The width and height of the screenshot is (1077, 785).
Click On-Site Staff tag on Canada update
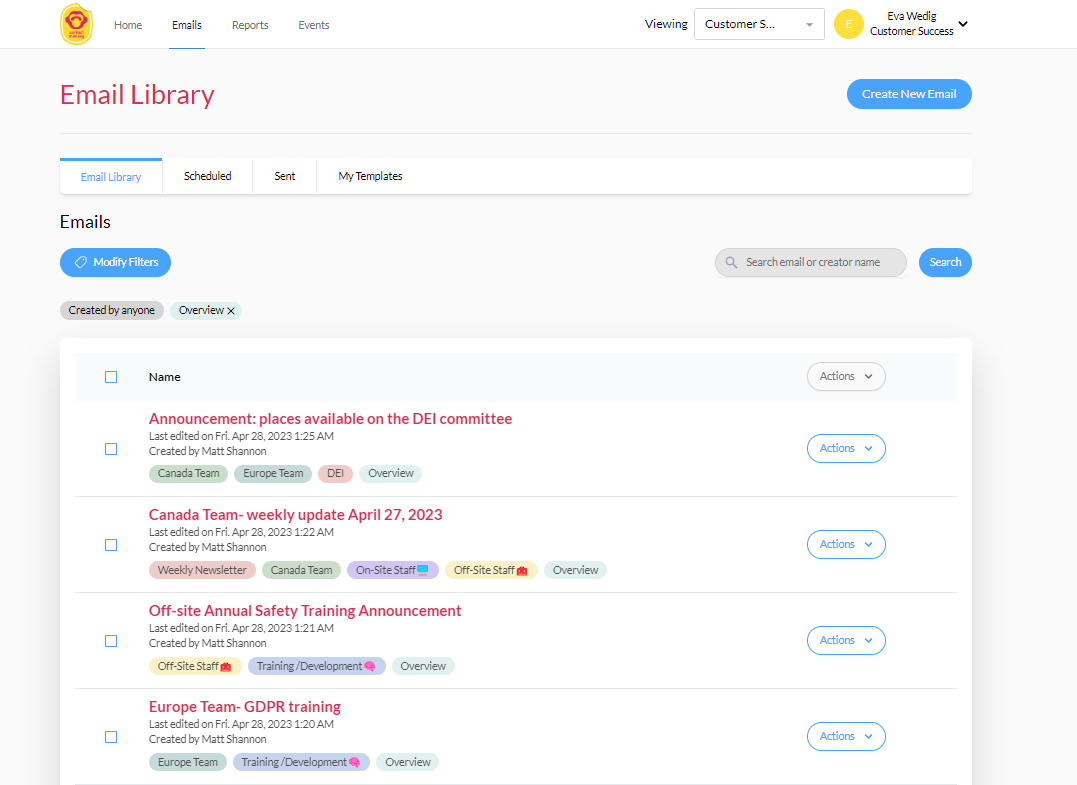pos(392,570)
